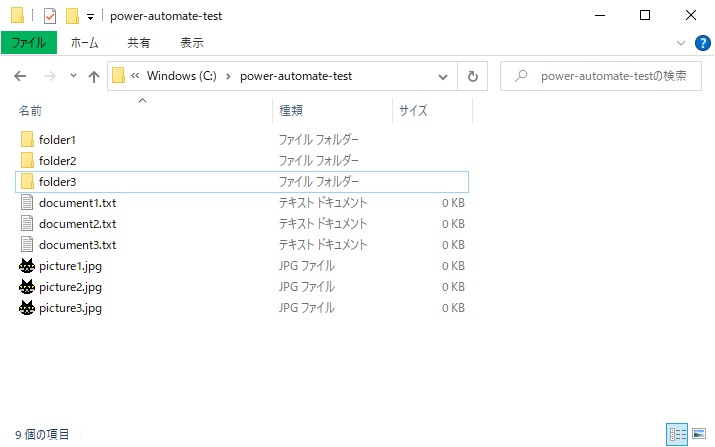The width and height of the screenshot is (715, 447).
Task: Click the folder3 name text
Action: (57, 182)
